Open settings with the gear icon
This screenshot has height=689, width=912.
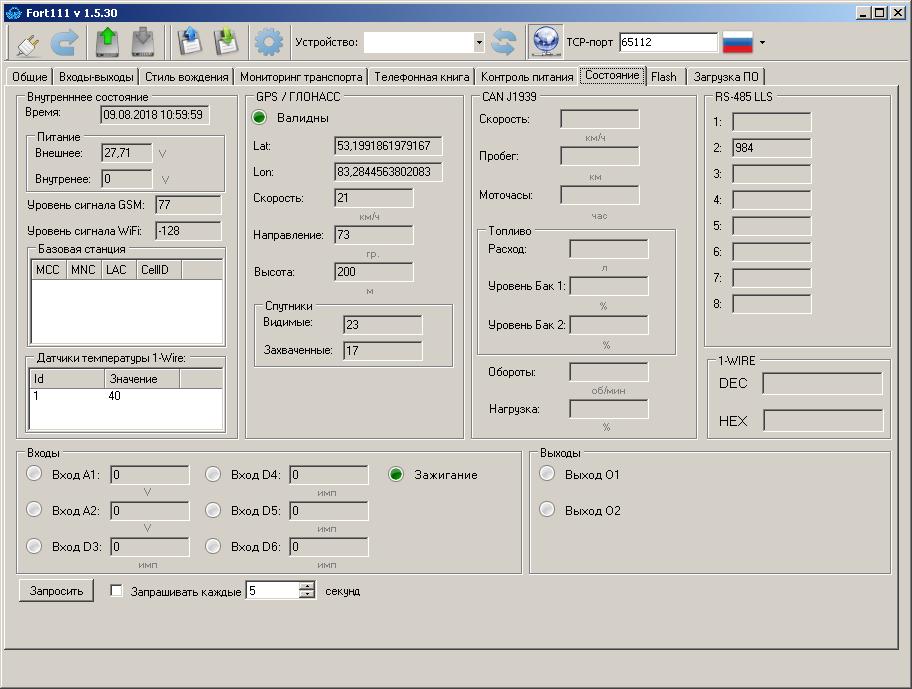(x=268, y=42)
